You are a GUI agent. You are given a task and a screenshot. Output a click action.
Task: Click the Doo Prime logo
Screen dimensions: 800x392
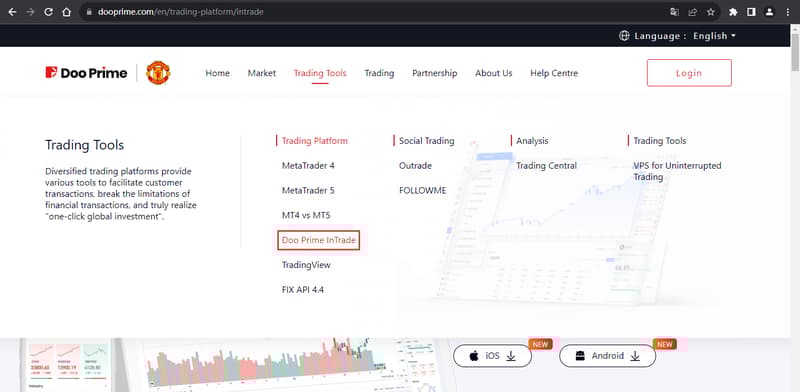tap(86, 73)
